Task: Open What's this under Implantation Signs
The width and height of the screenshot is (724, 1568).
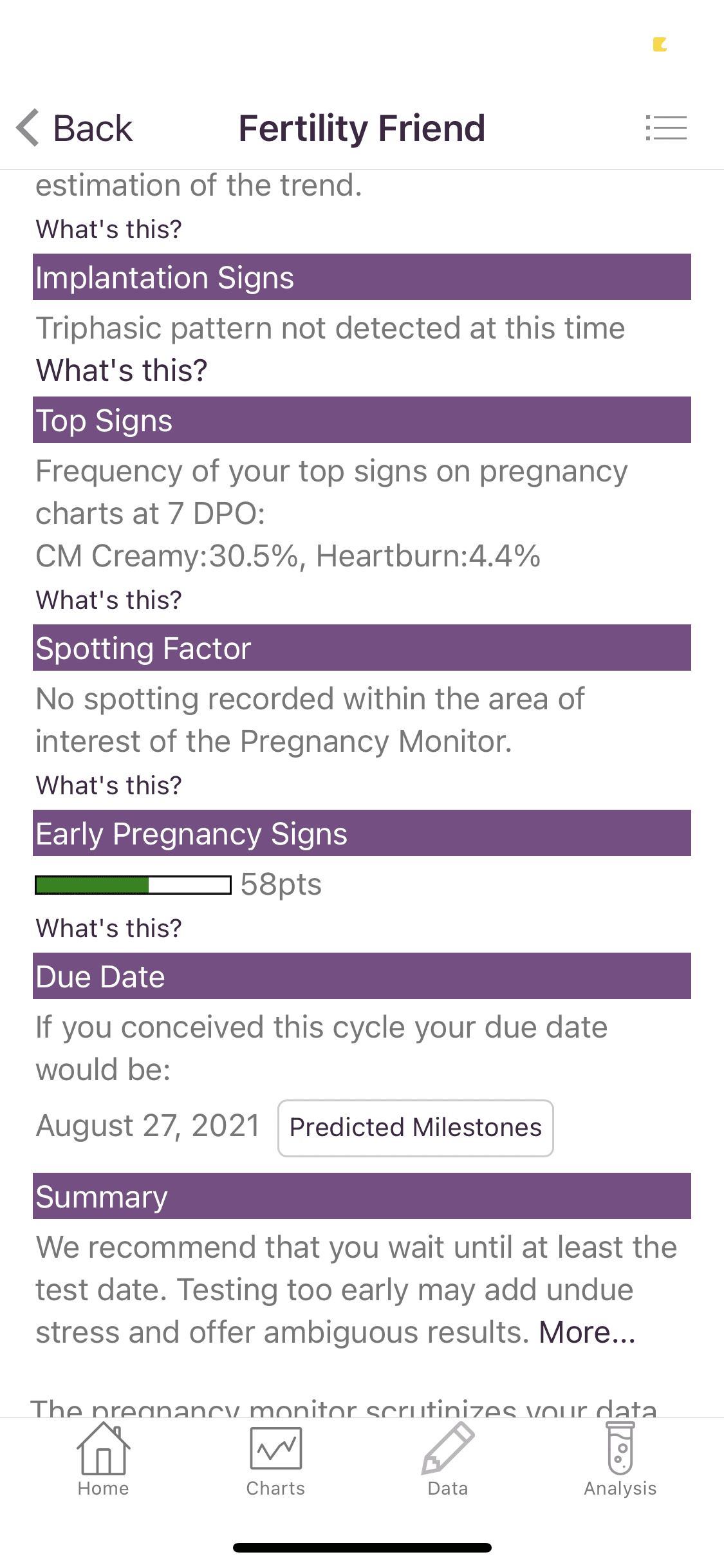Action: [122, 371]
